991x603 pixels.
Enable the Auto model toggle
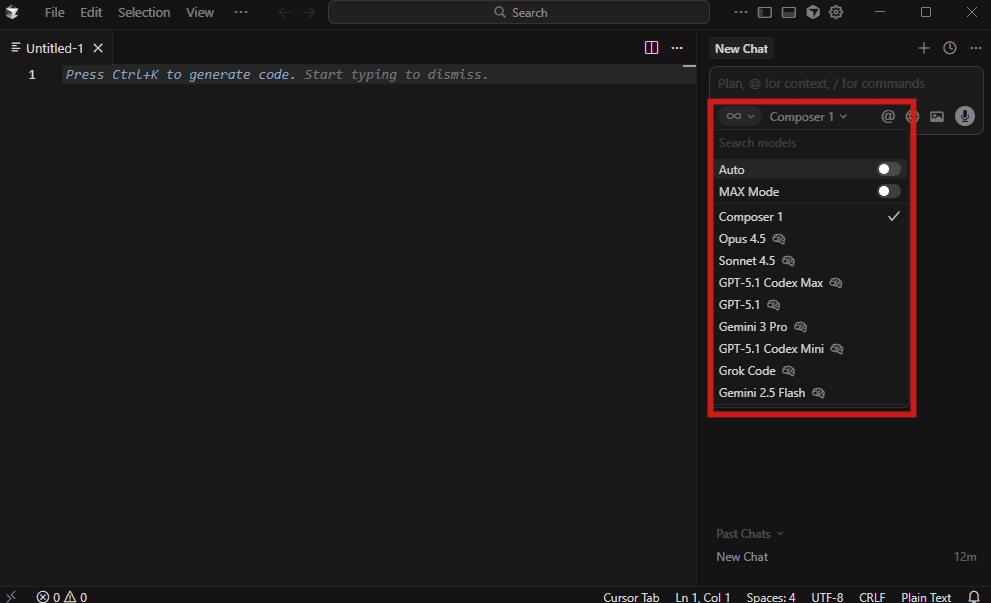coord(888,170)
